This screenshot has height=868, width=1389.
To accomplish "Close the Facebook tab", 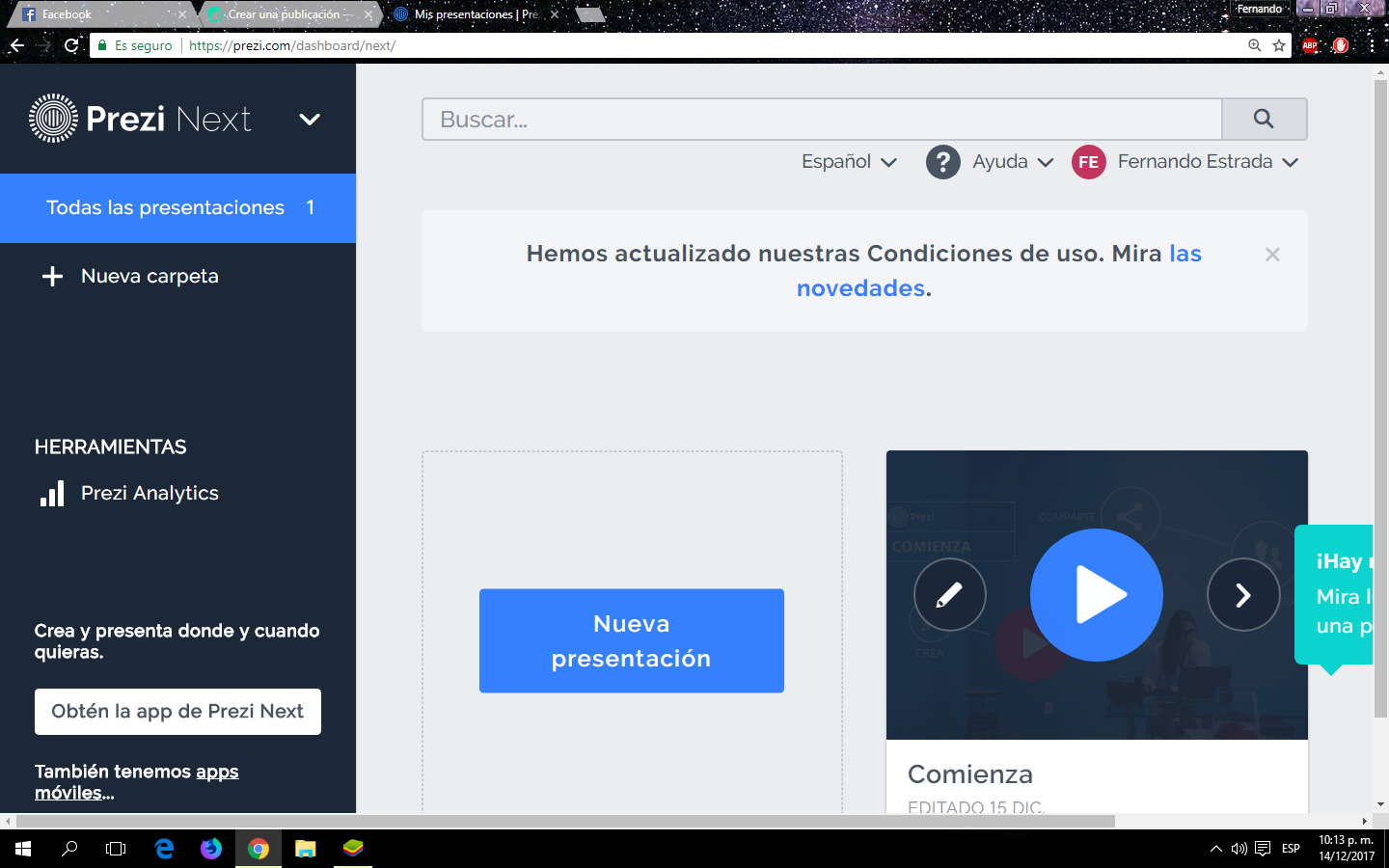I will point(181,14).
